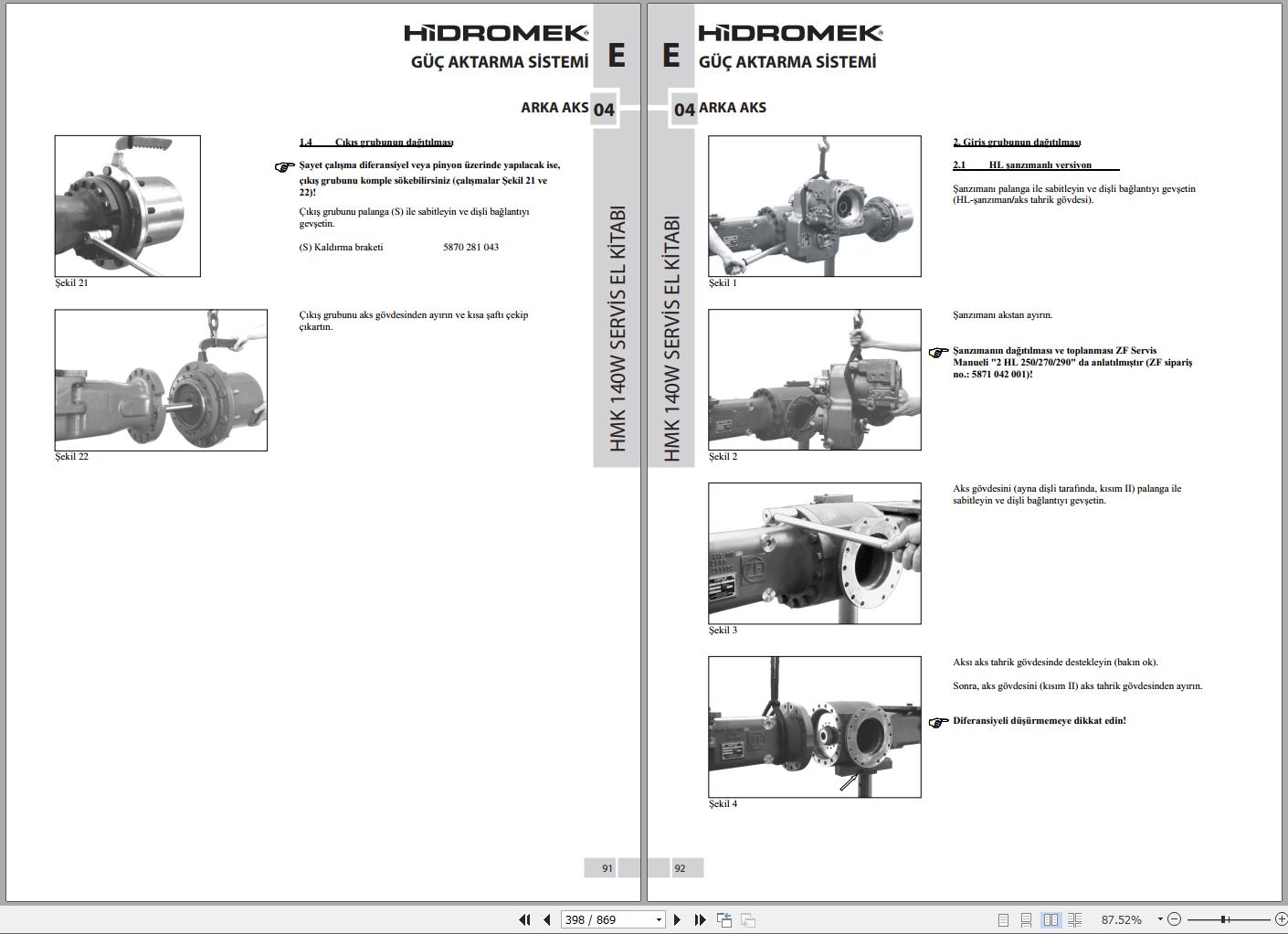The height and width of the screenshot is (934, 1288).
Task: Go to the next page
Action: coord(676,919)
